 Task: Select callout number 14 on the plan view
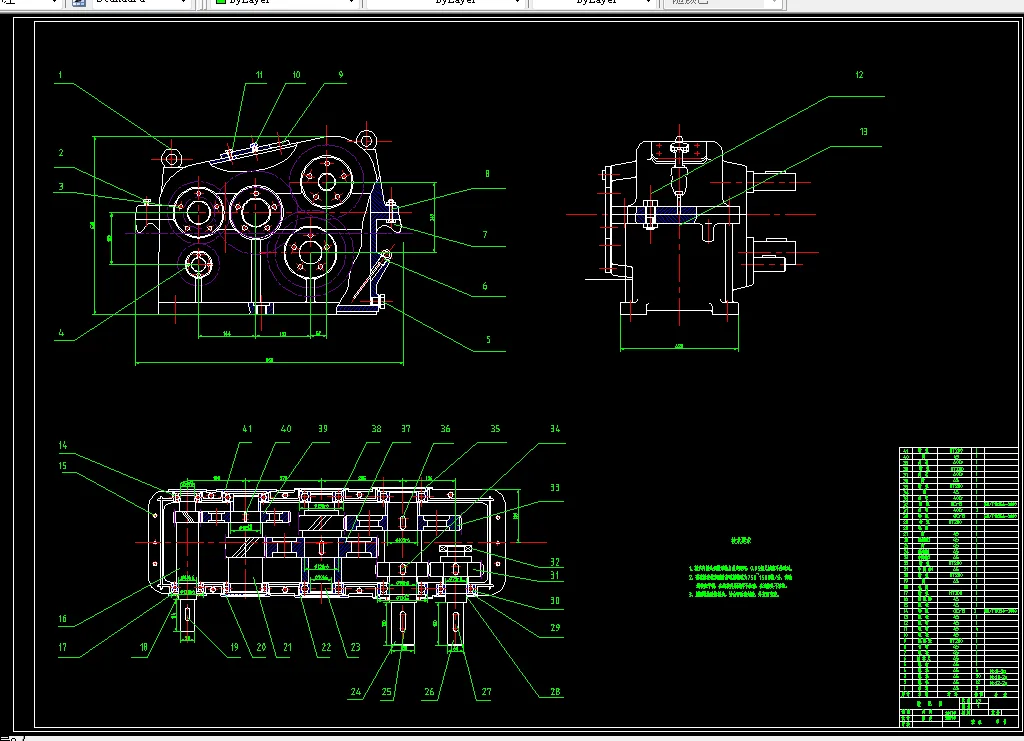63,445
